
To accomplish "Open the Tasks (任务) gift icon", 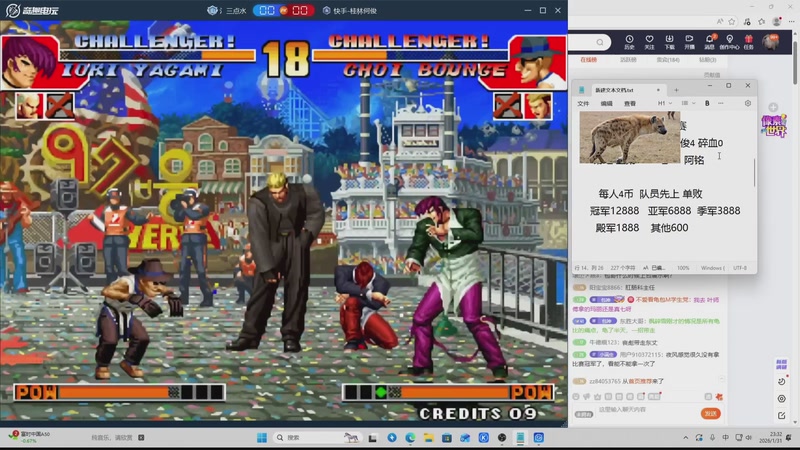I will point(748,42).
